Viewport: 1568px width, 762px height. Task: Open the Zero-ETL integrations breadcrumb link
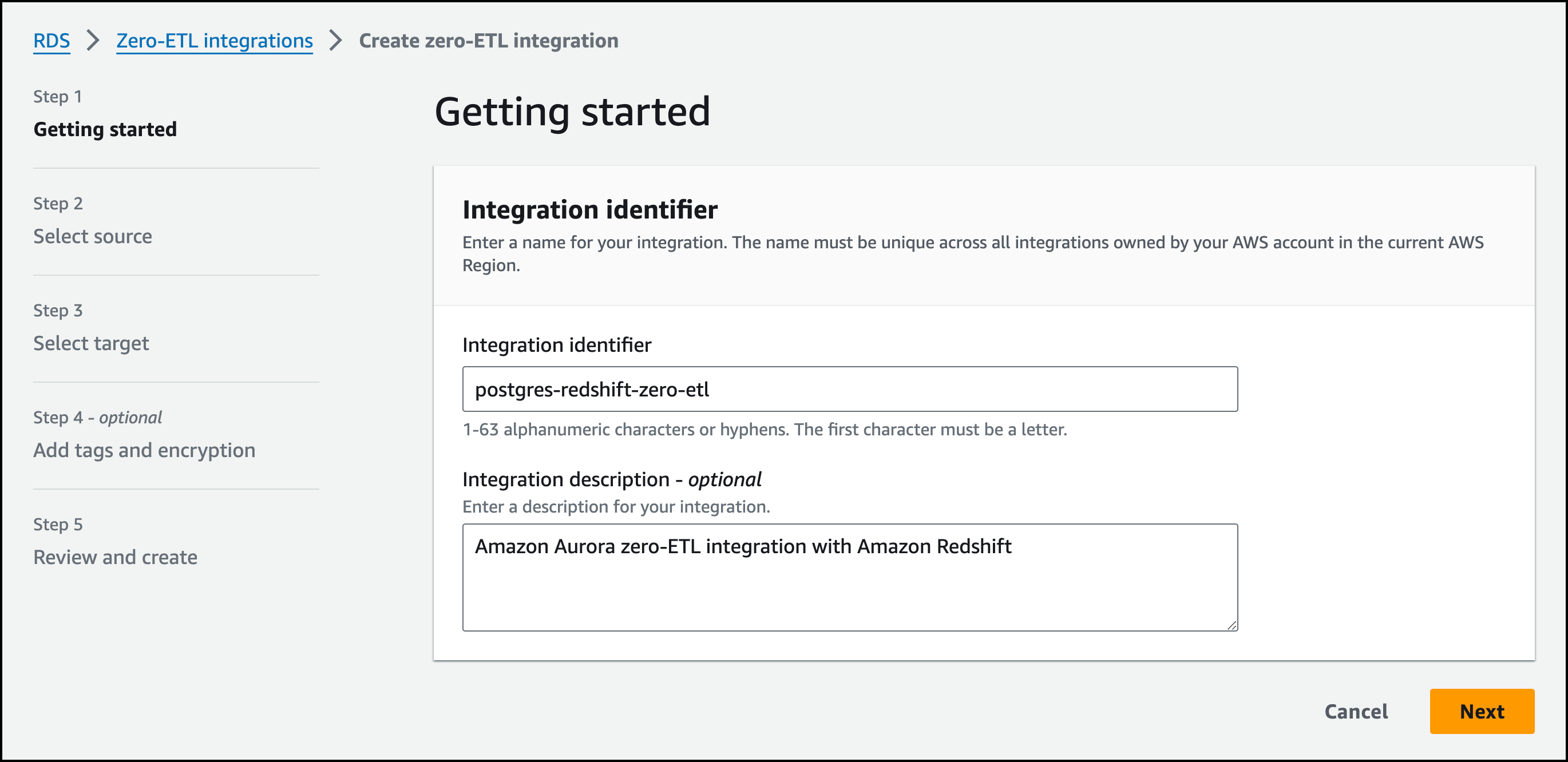click(214, 40)
